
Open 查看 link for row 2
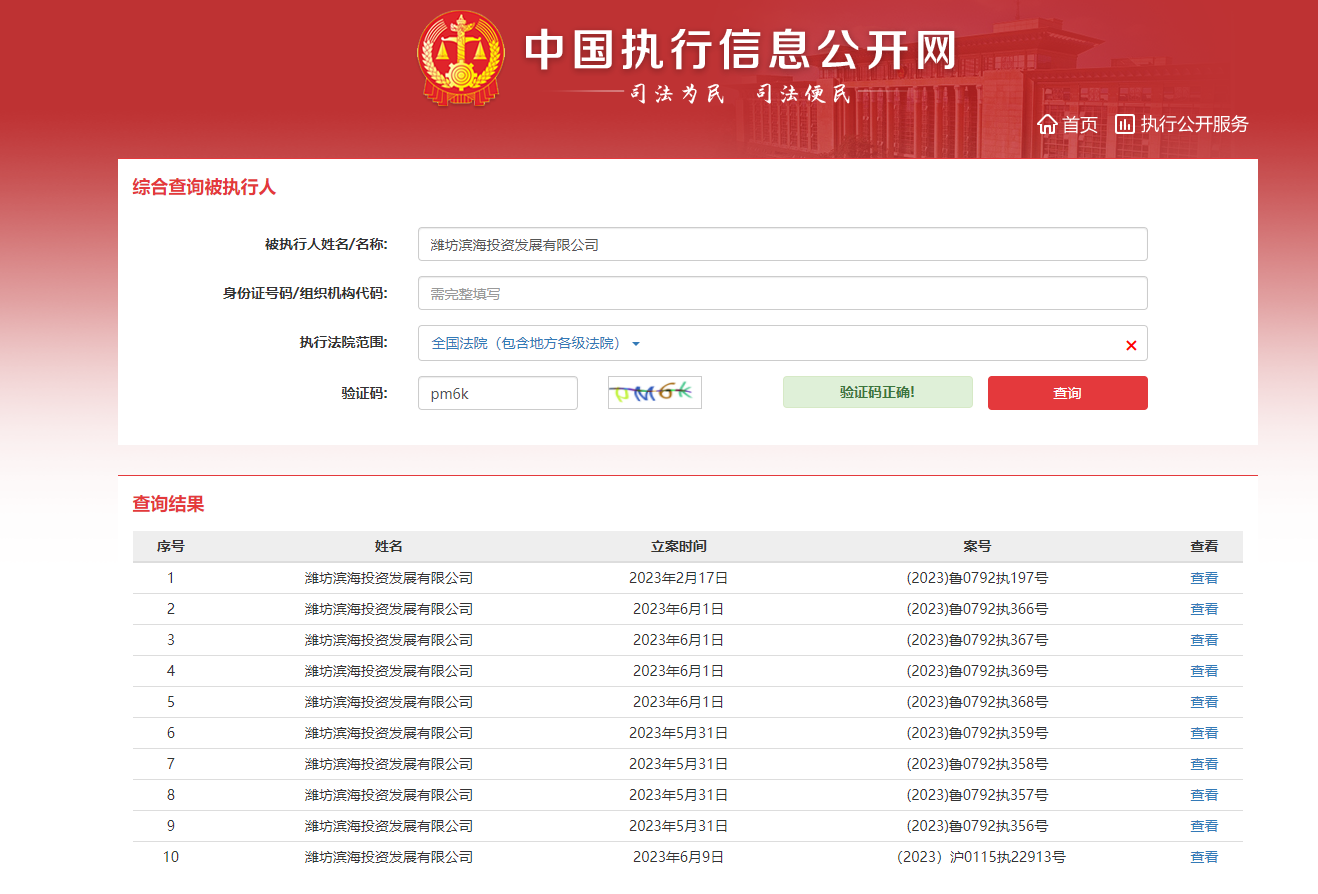click(1204, 609)
